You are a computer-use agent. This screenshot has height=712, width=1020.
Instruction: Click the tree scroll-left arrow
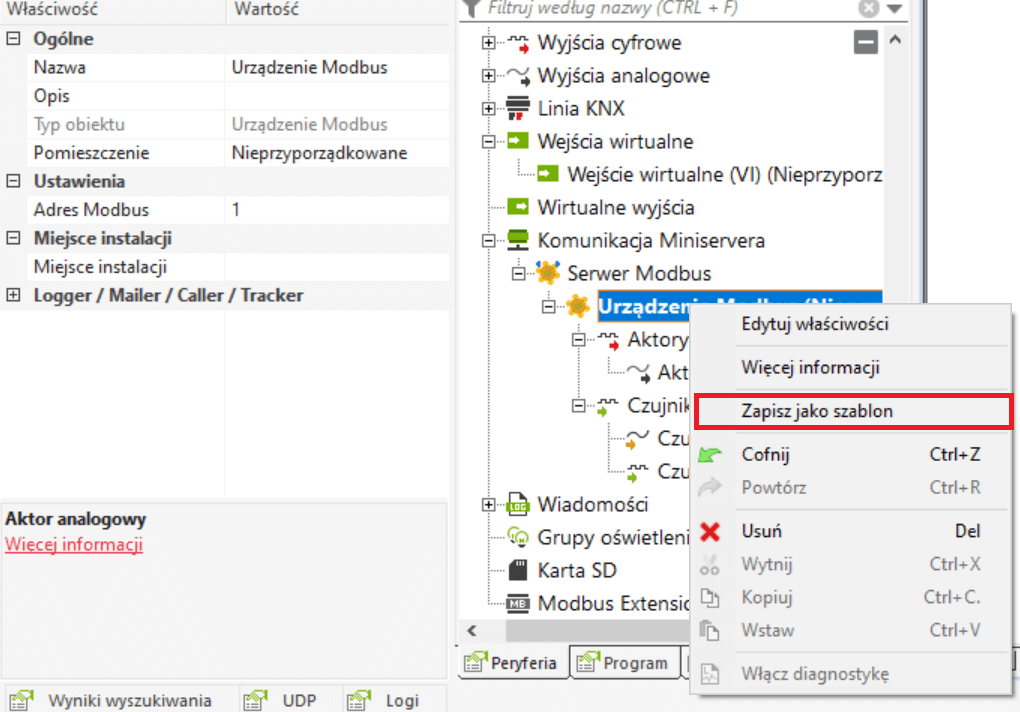click(471, 631)
